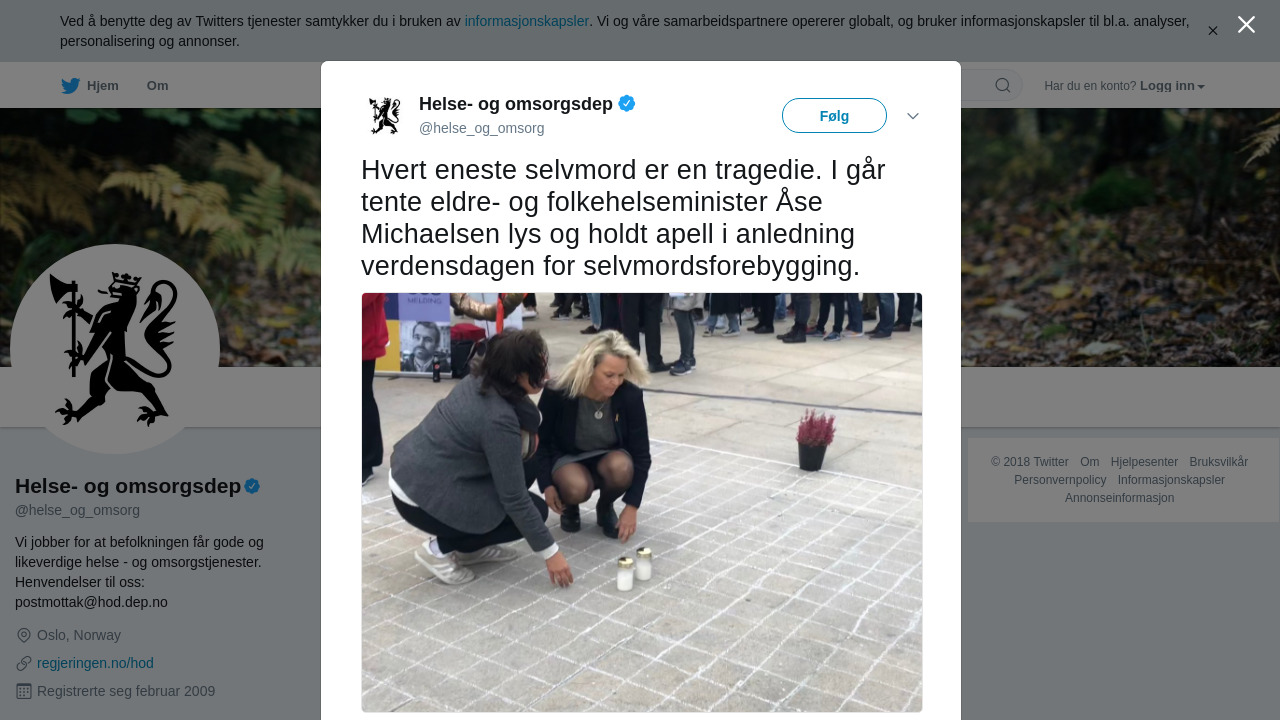Follow the account with Følg button
This screenshot has height=720, width=1280.
tap(834, 116)
